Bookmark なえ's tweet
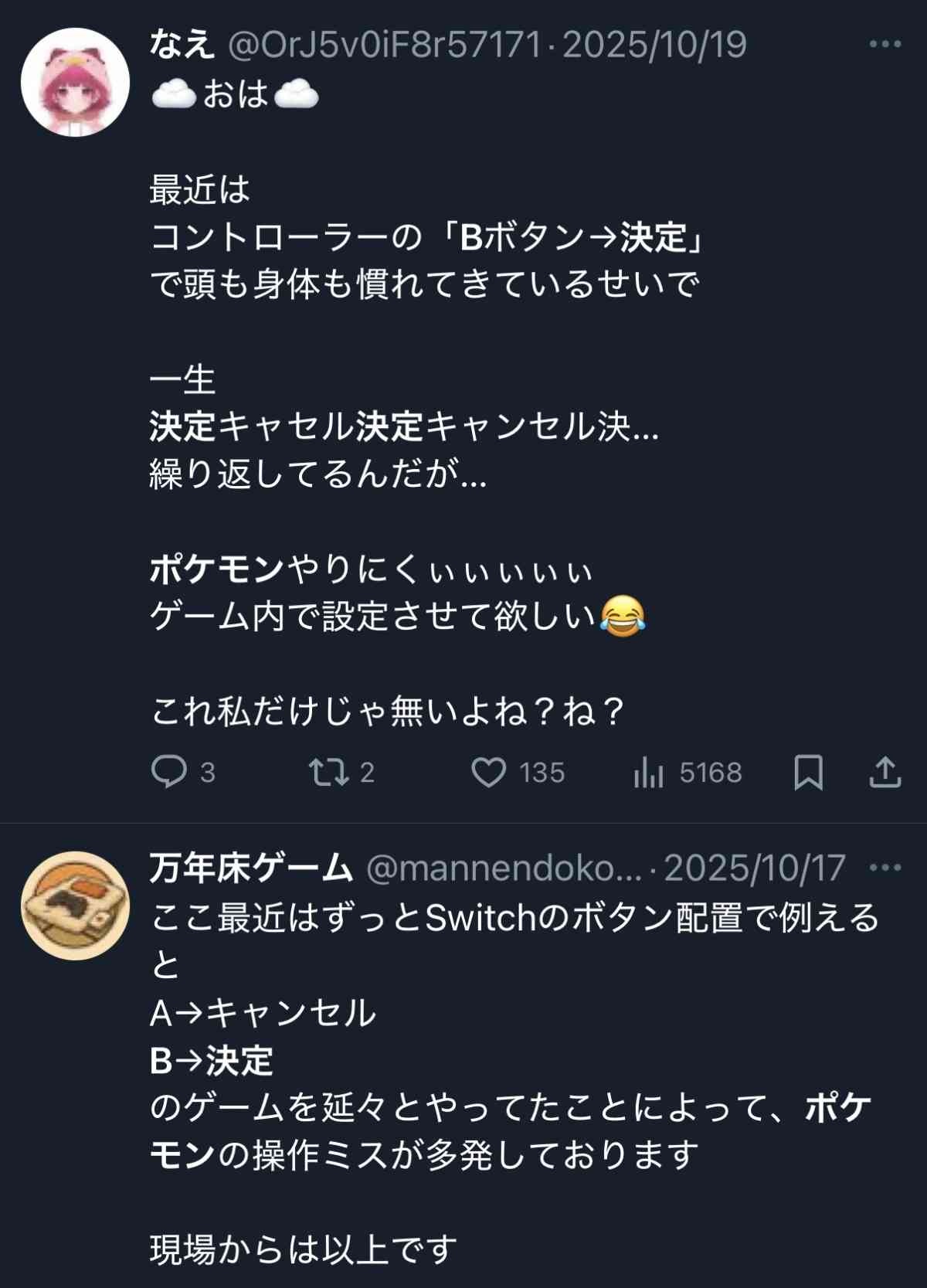The width and height of the screenshot is (927, 1288). click(x=808, y=772)
